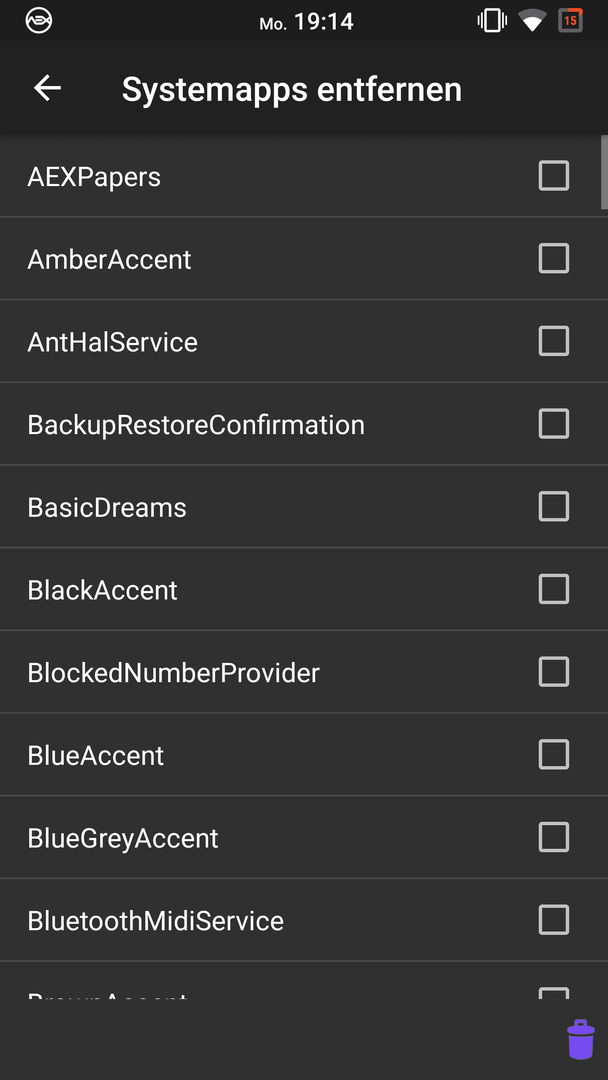Tap the Wi-Fi status icon
This screenshot has height=1080, width=608.
pyautogui.click(x=532, y=21)
